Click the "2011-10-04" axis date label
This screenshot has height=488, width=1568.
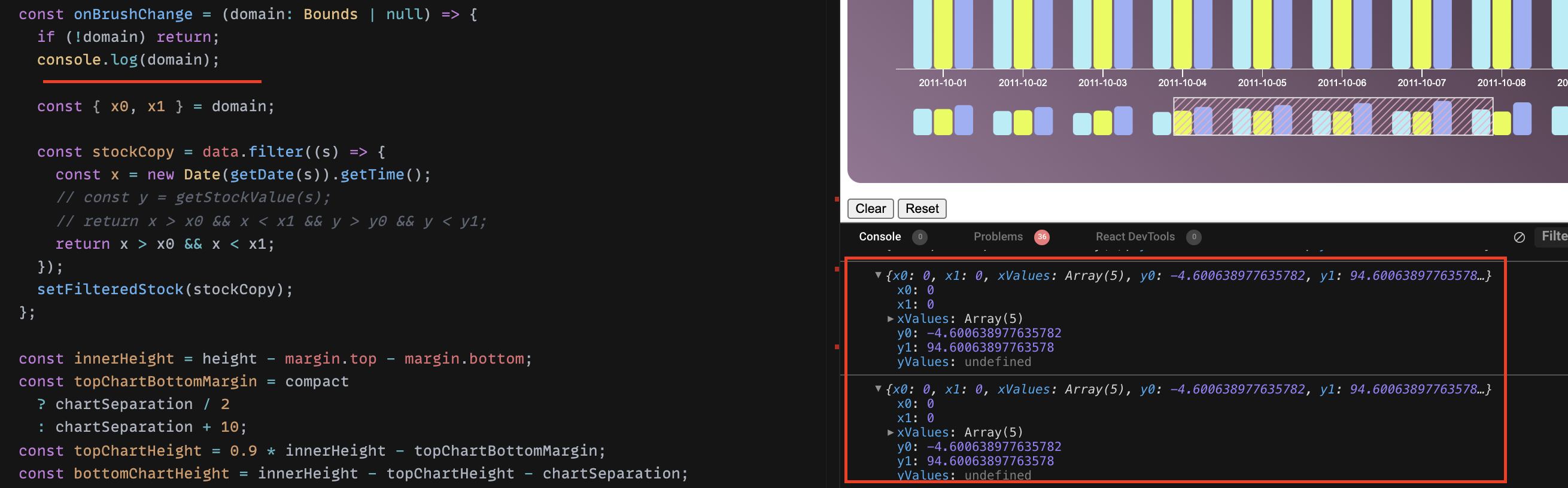(x=1182, y=83)
